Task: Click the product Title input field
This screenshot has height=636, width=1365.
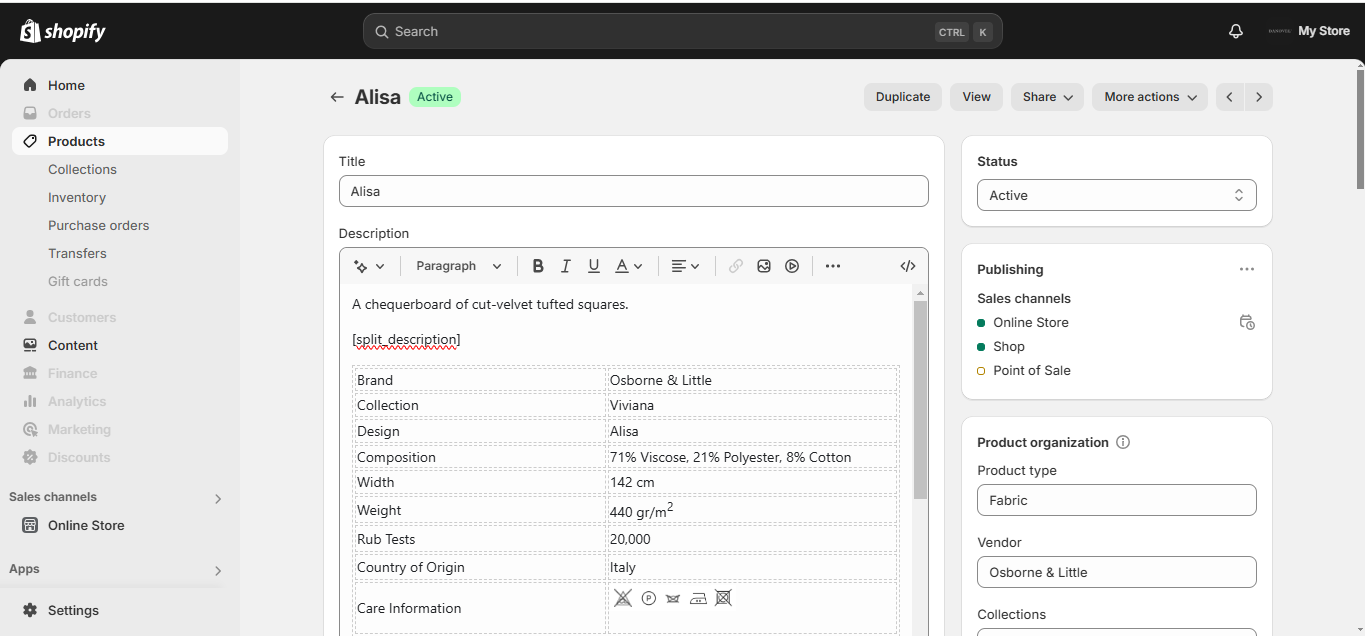Action: [x=633, y=191]
